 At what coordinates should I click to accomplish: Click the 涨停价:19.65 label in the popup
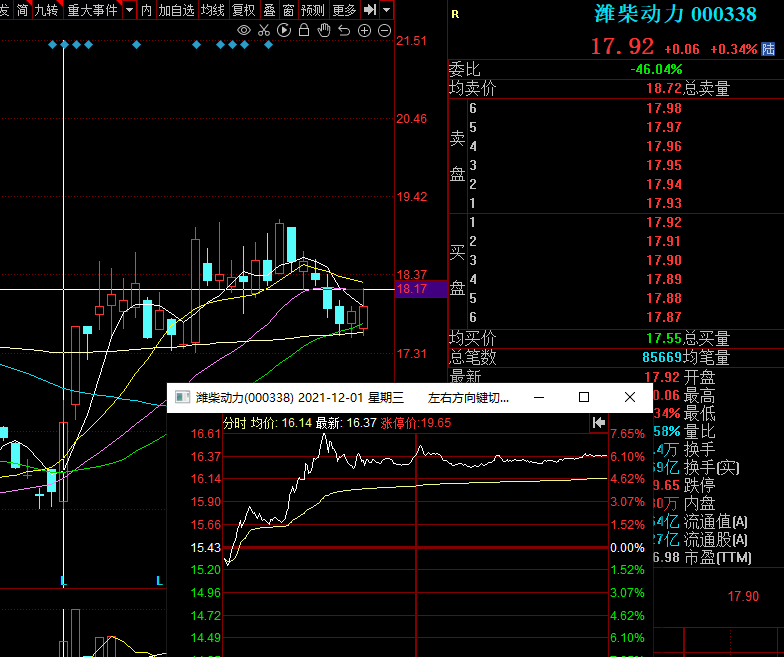tap(416, 423)
